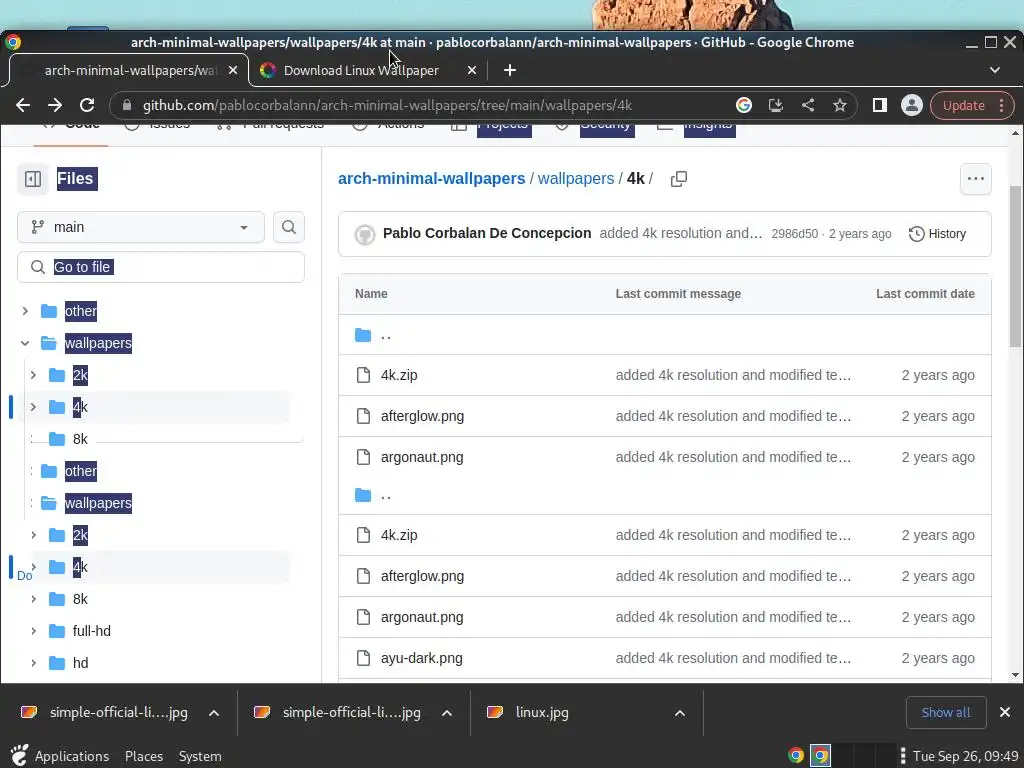Click the scrollbar down arrow
Screen dimensions: 1024x768
[x=1016, y=675]
